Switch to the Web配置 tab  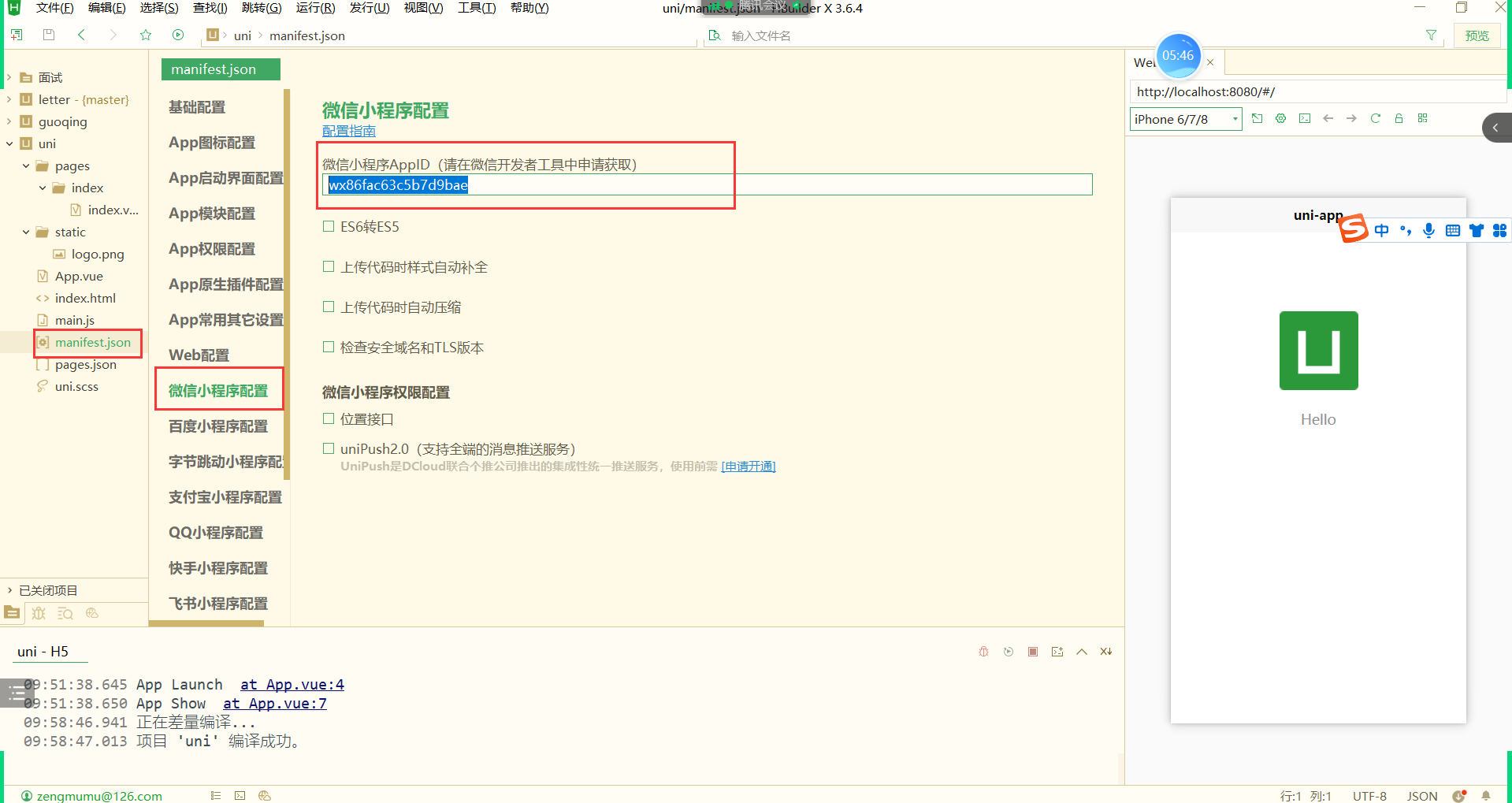199,355
